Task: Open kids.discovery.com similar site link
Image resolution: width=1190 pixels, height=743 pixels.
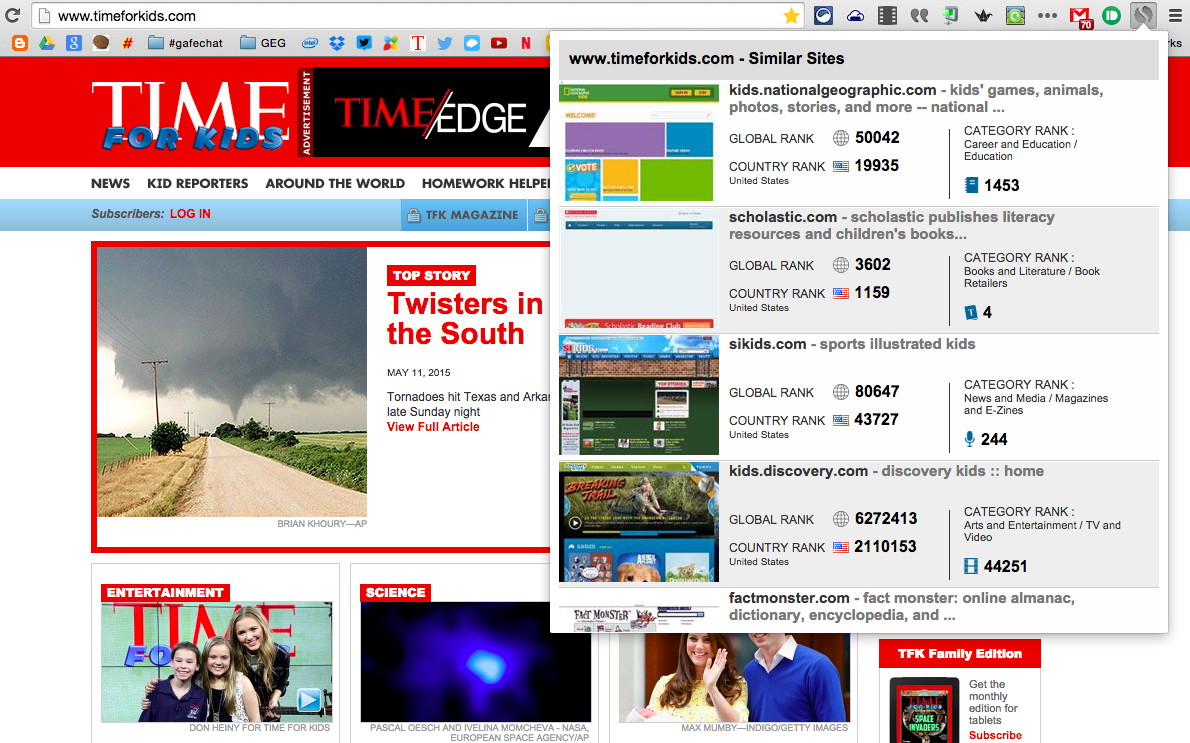Action: coord(798,471)
